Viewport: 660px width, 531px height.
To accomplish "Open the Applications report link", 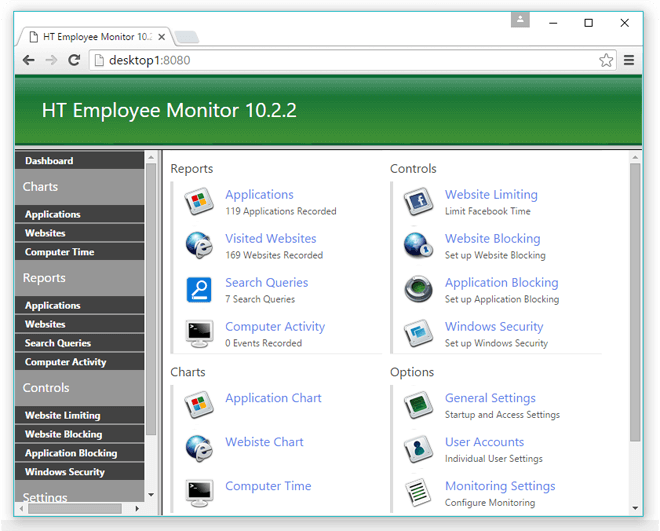I will (259, 194).
